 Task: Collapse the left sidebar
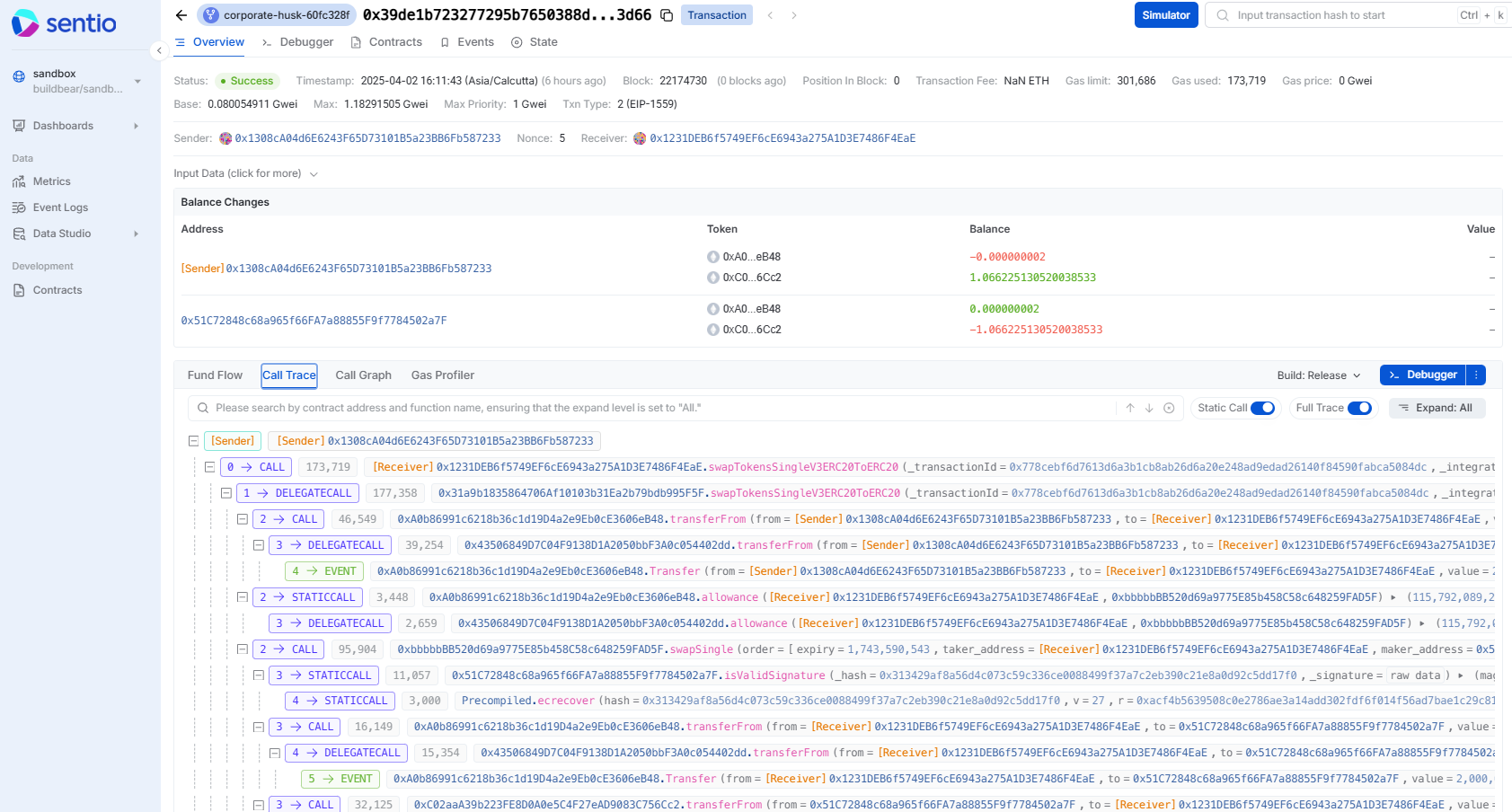(x=159, y=50)
